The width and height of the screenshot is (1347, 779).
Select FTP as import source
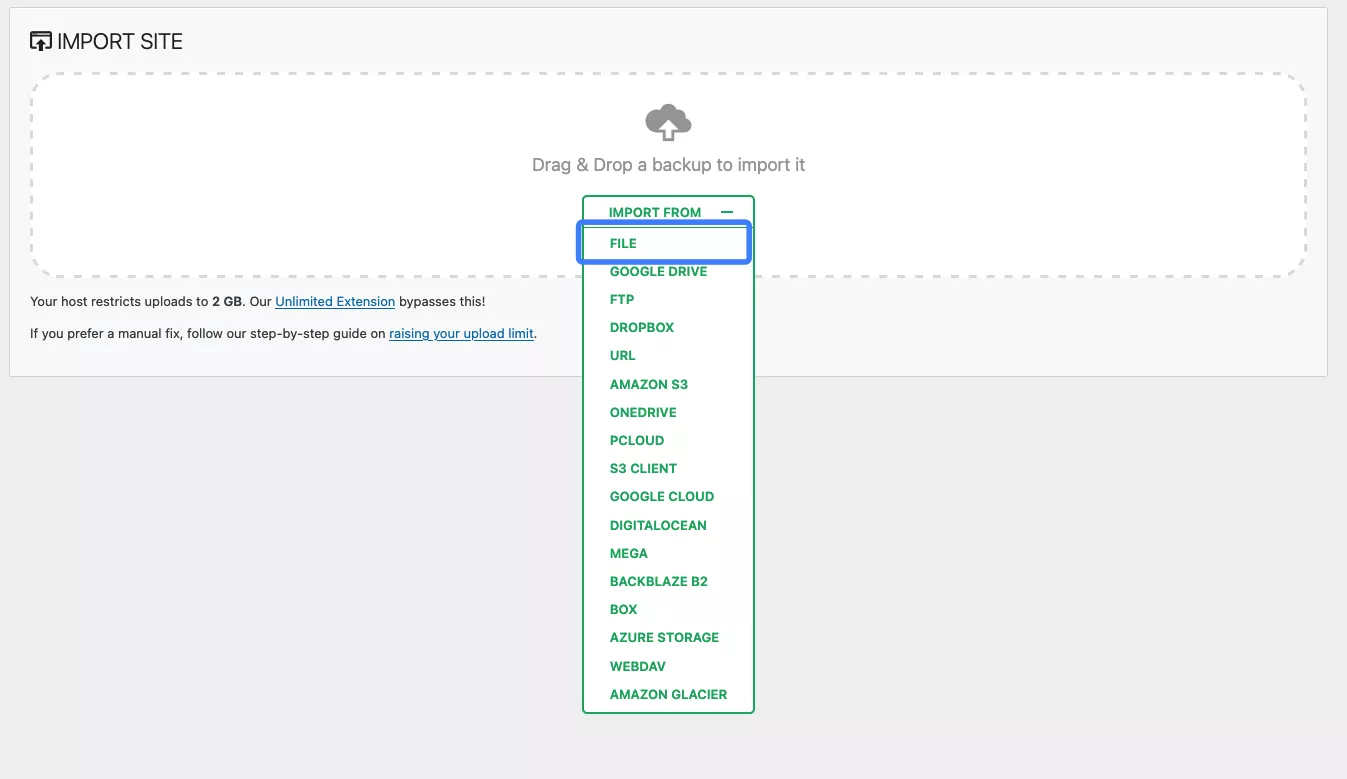(x=621, y=299)
